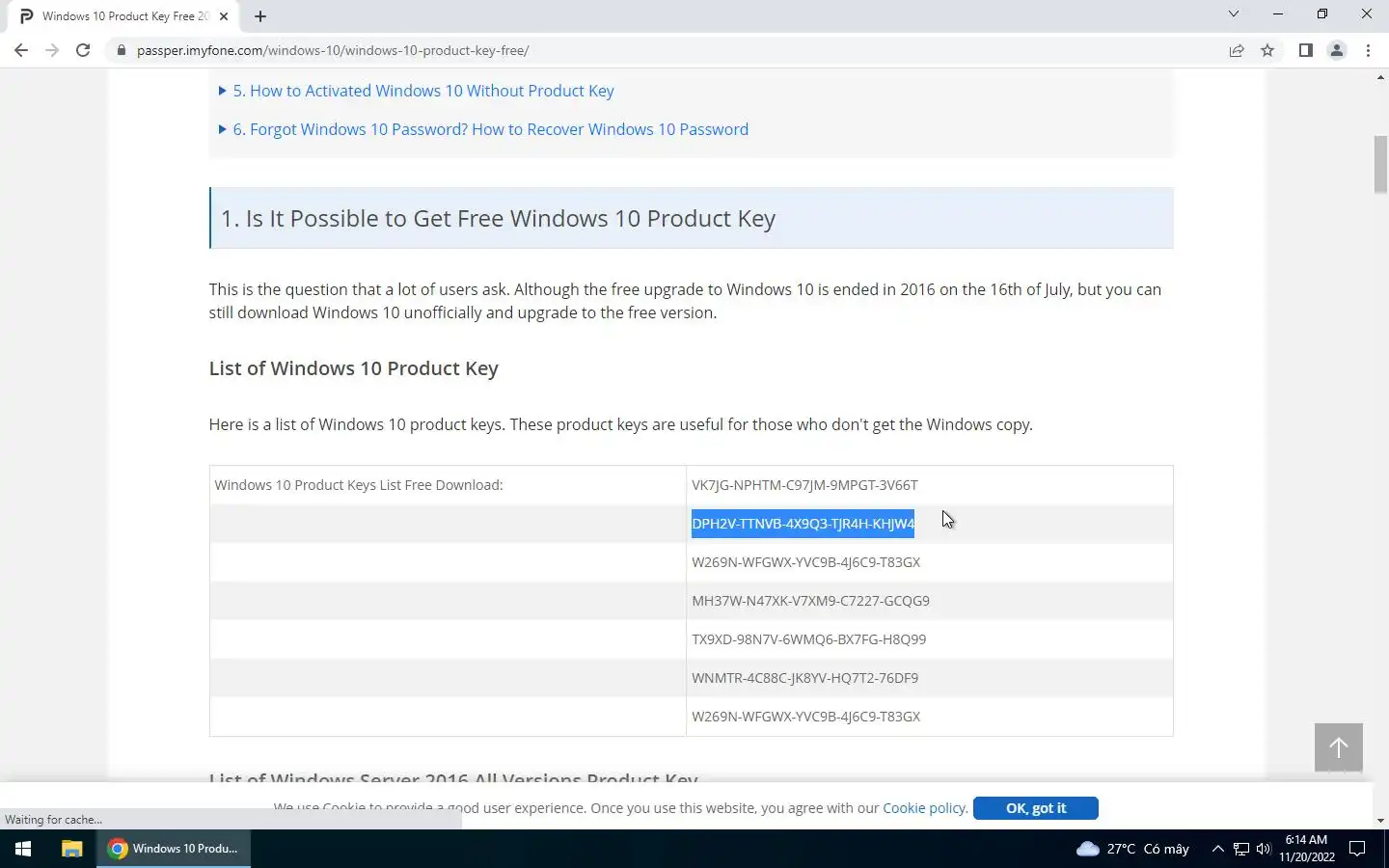Image resolution: width=1389 pixels, height=868 pixels.
Task: Open the tab search dropdown chevron
Action: pos(1233,14)
